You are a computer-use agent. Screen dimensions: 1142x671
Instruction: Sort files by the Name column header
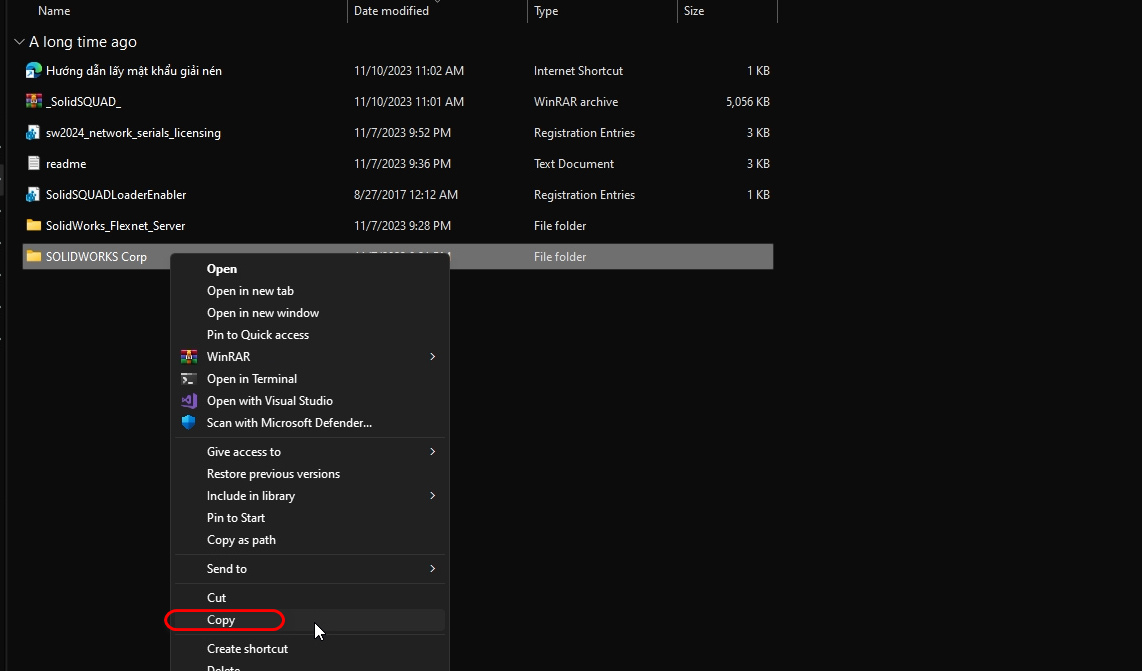[x=54, y=11]
